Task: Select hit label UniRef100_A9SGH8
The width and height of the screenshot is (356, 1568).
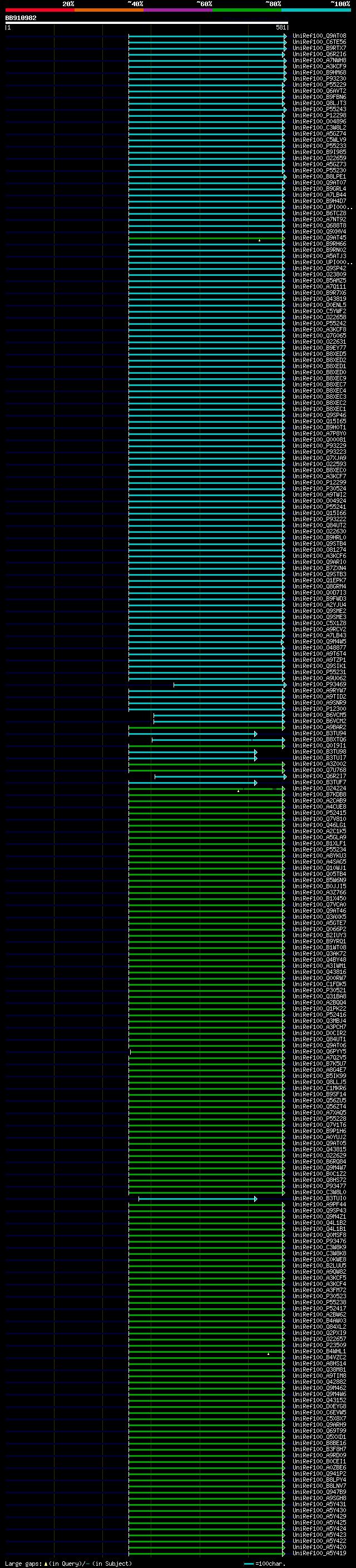Action: click(319, 1499)
